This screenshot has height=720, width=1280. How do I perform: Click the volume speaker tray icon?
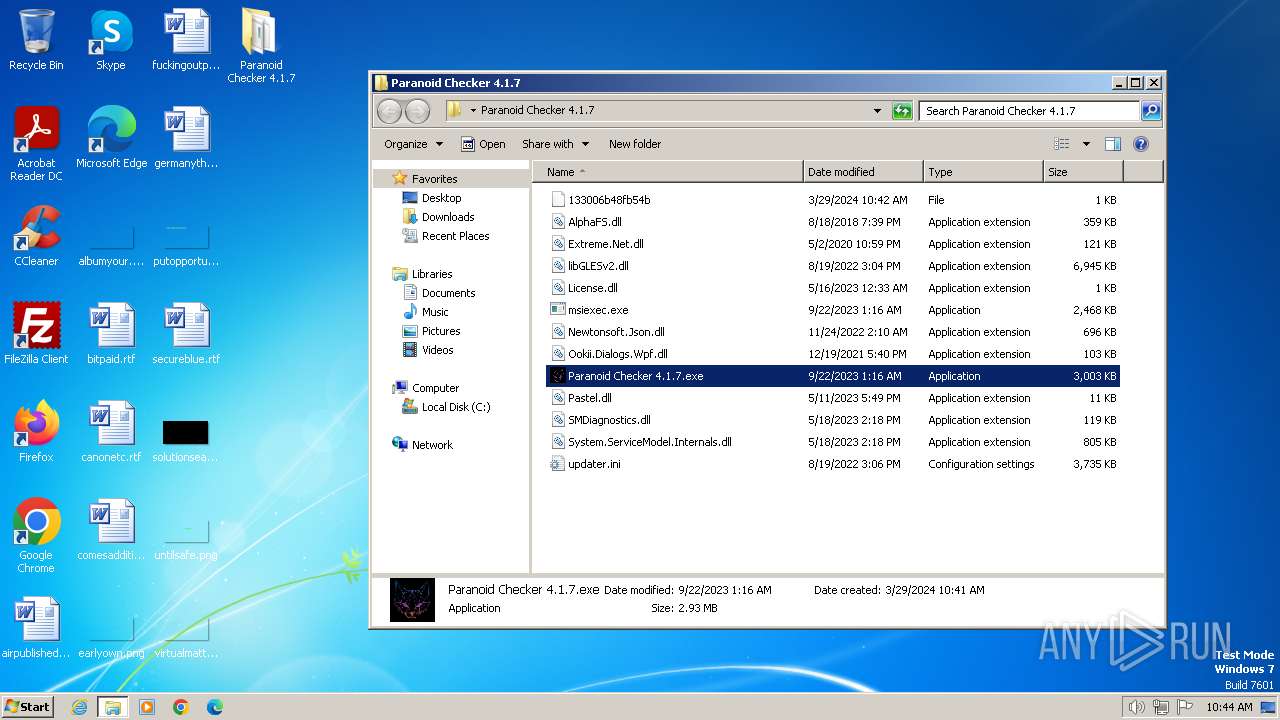click(x=1136, y=707)
